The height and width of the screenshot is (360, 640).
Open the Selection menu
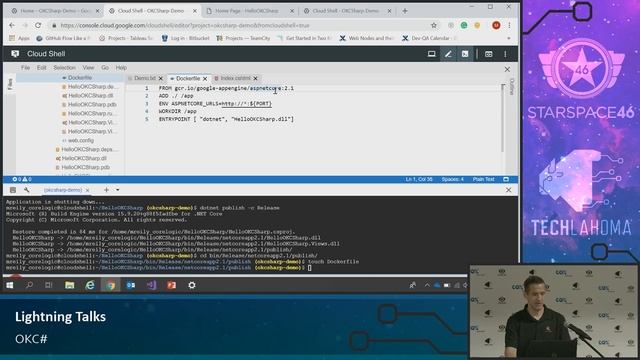tap(64, 68)
